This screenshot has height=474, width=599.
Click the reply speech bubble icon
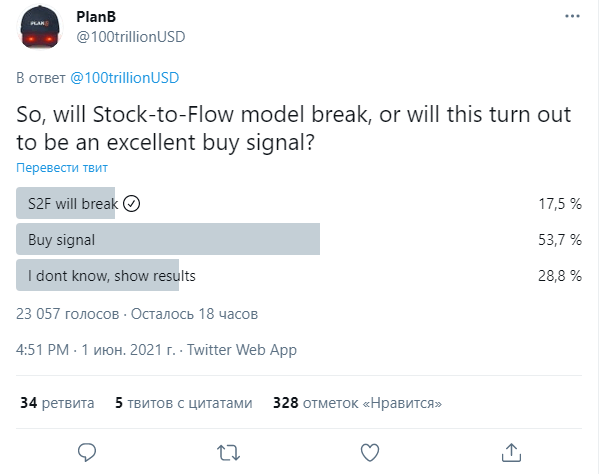(x=87, y=452)
